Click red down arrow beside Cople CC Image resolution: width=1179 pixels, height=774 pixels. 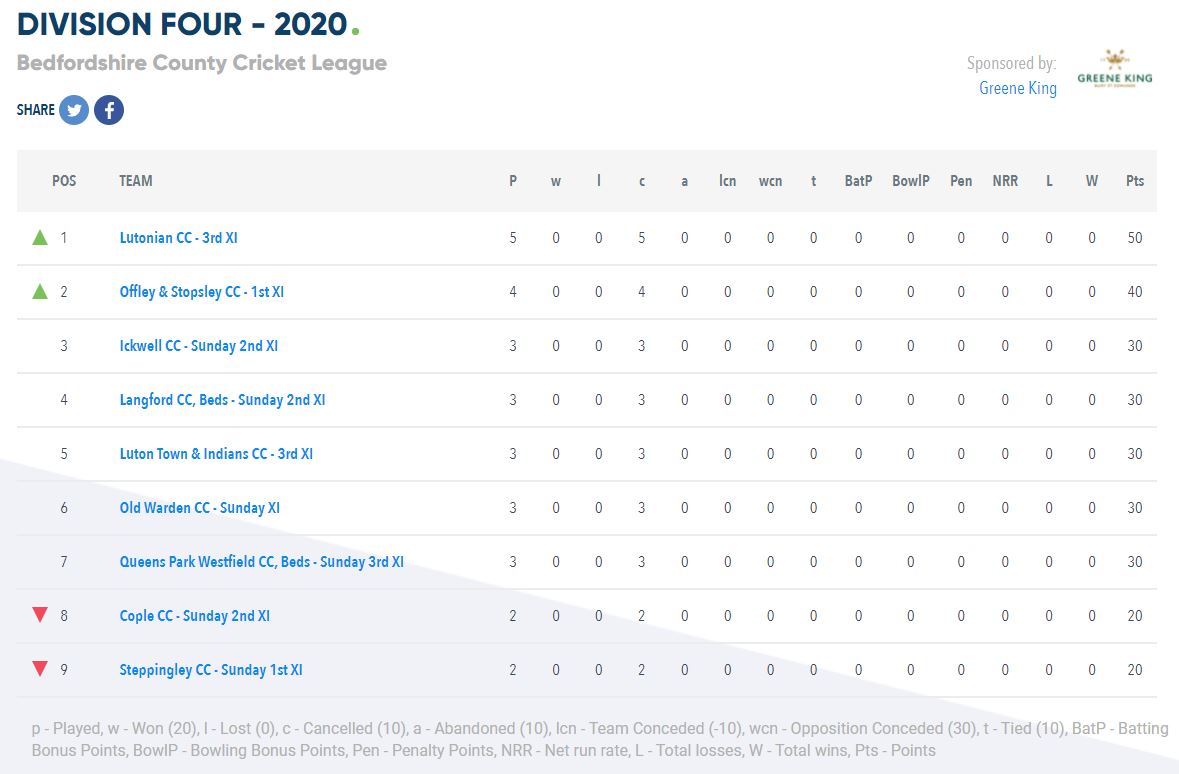[x=40, y=615]
